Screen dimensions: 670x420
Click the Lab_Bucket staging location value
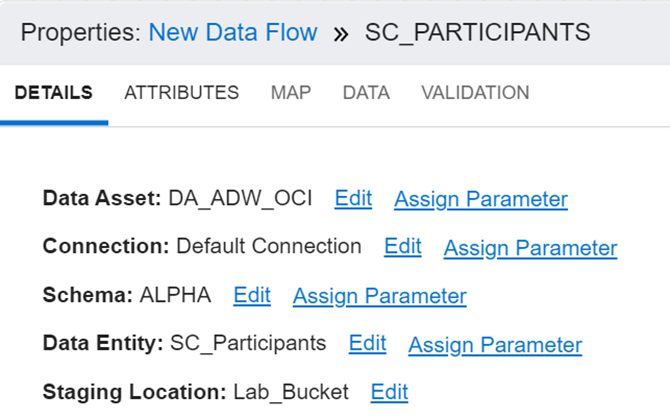290,392
